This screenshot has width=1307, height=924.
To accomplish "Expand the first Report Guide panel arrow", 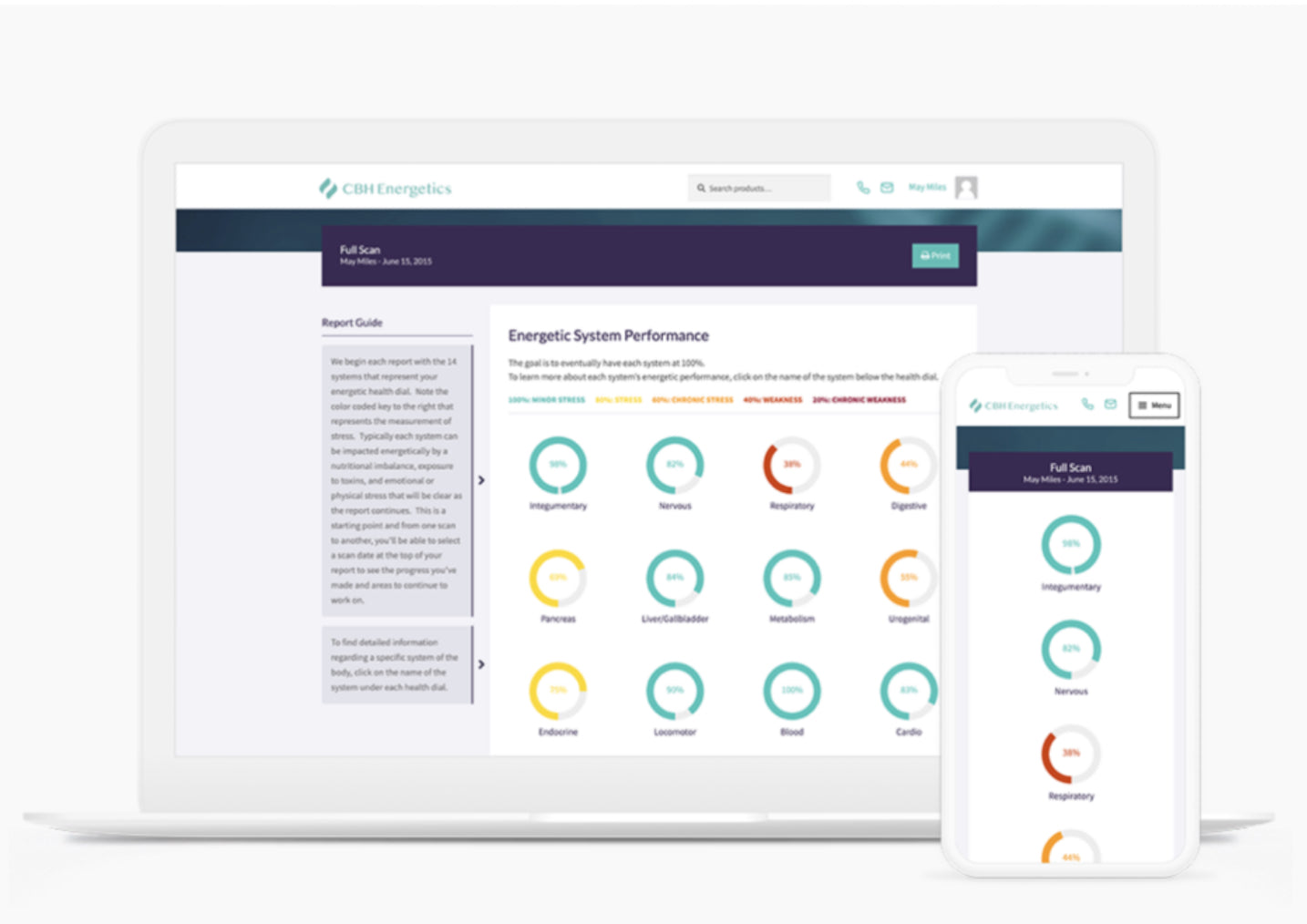I will (x=481, y=480).
